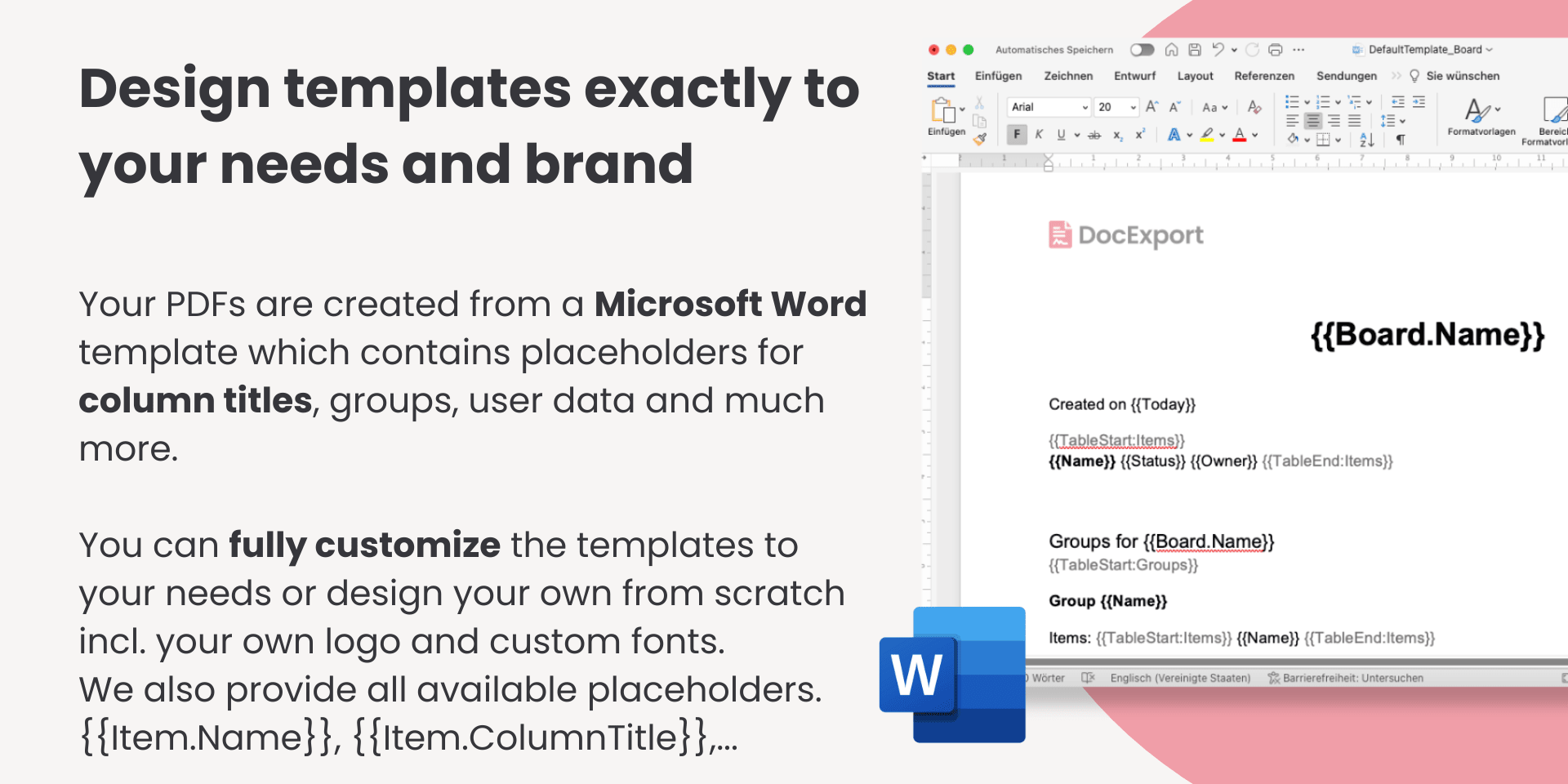Toggle Automatisches Speichern switch

tap(1142, 50)
